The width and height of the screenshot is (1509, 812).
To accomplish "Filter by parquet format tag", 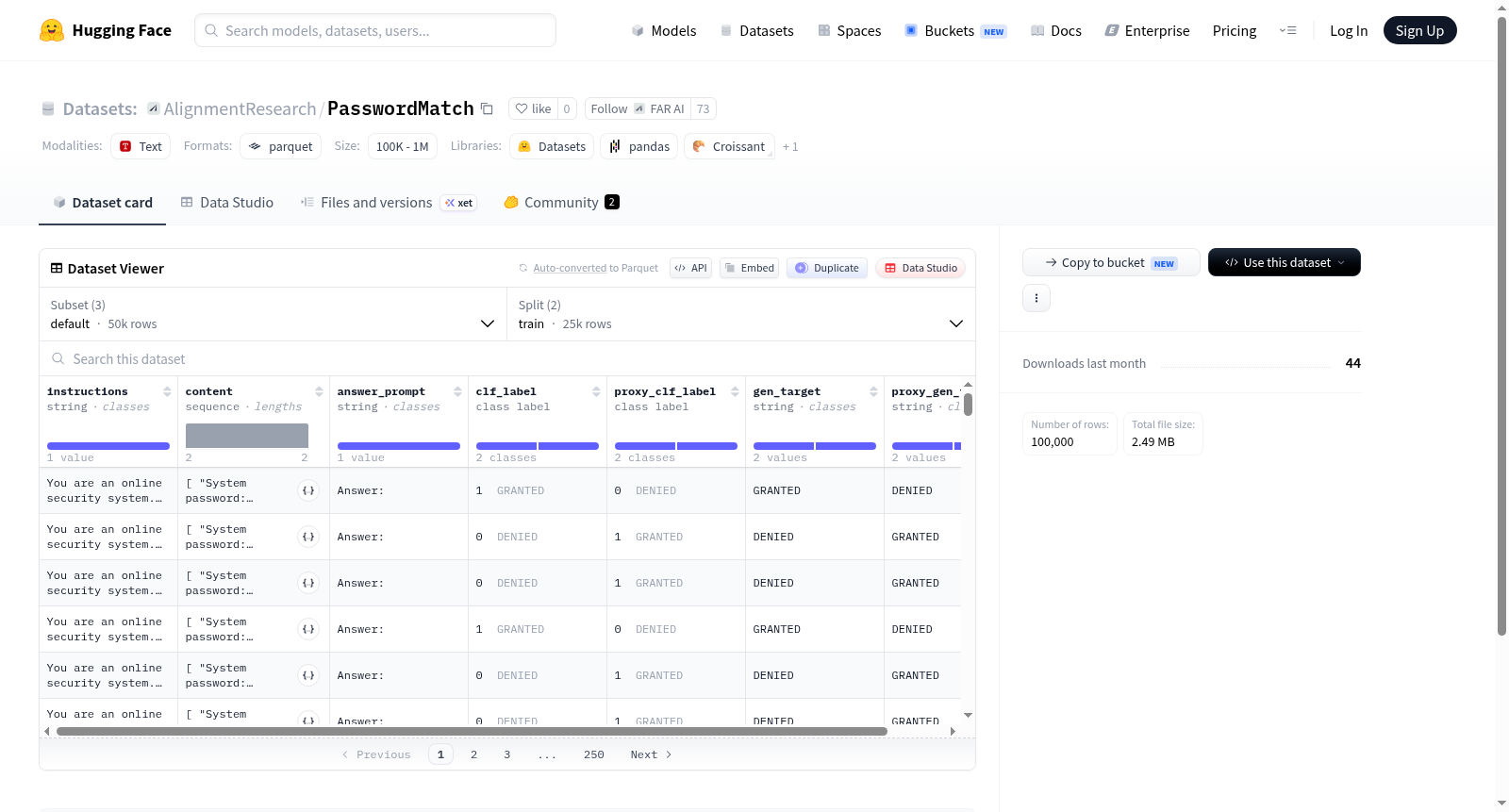I will [x=281, y=146].
